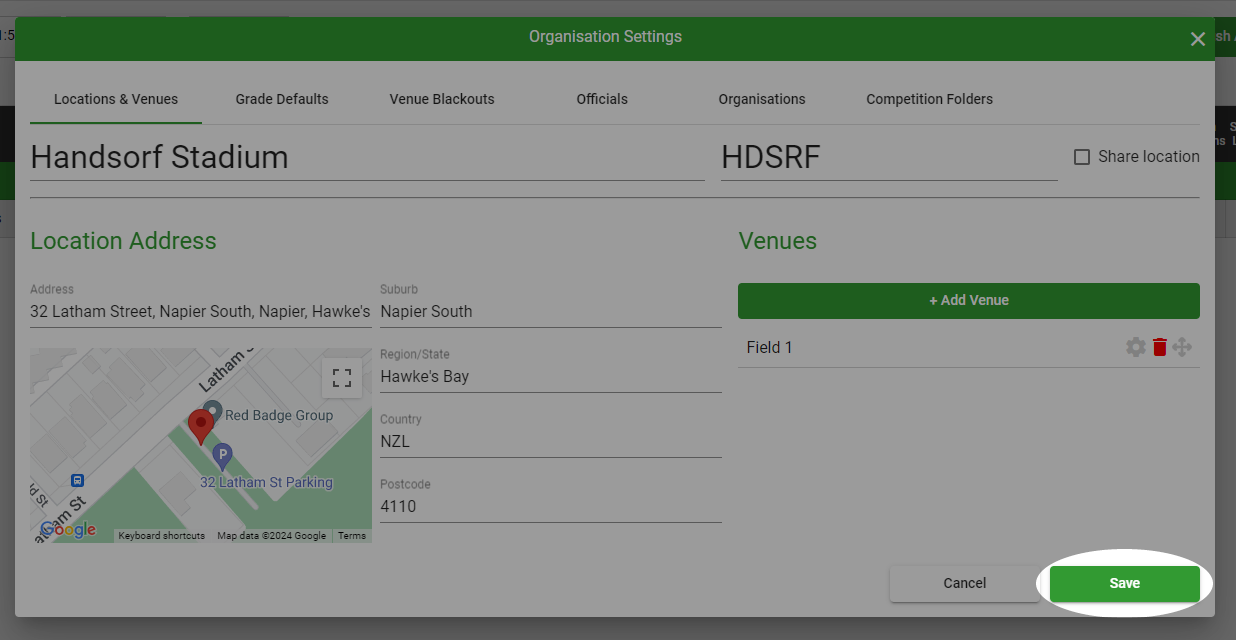Select the Field 1 venue row
This screenshot has height=640, width=1236.
tap(969, 347)
